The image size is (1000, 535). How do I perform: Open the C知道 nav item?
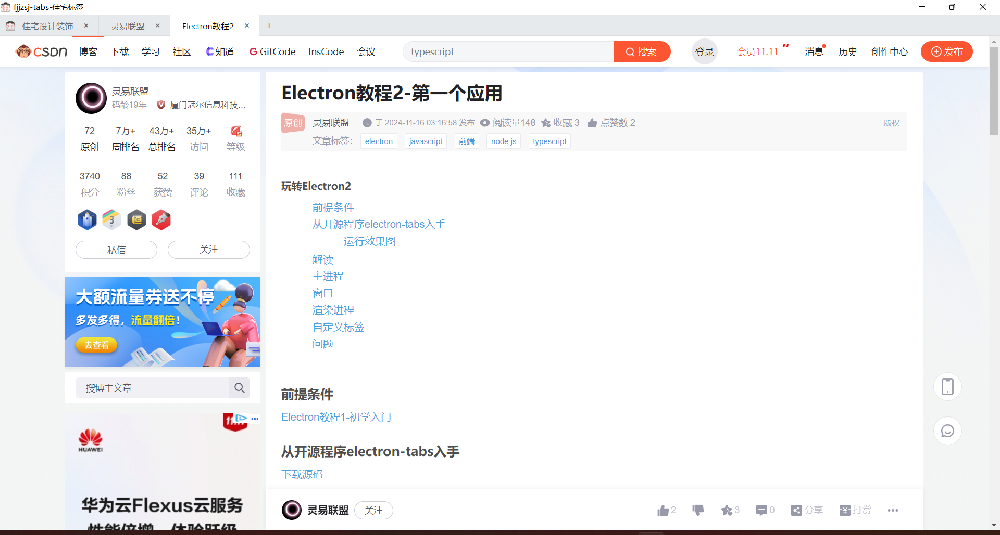[x=220, y=52]
